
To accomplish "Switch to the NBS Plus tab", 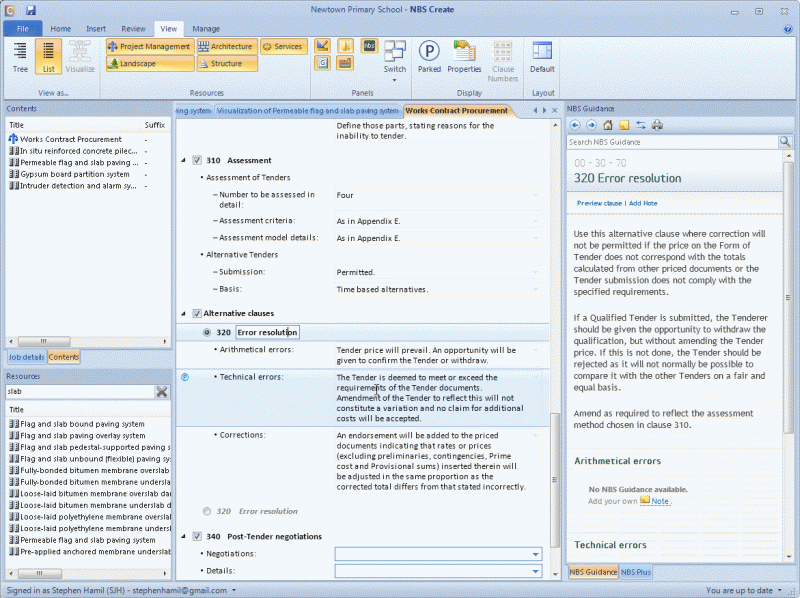I will click(x=636, y=572).
